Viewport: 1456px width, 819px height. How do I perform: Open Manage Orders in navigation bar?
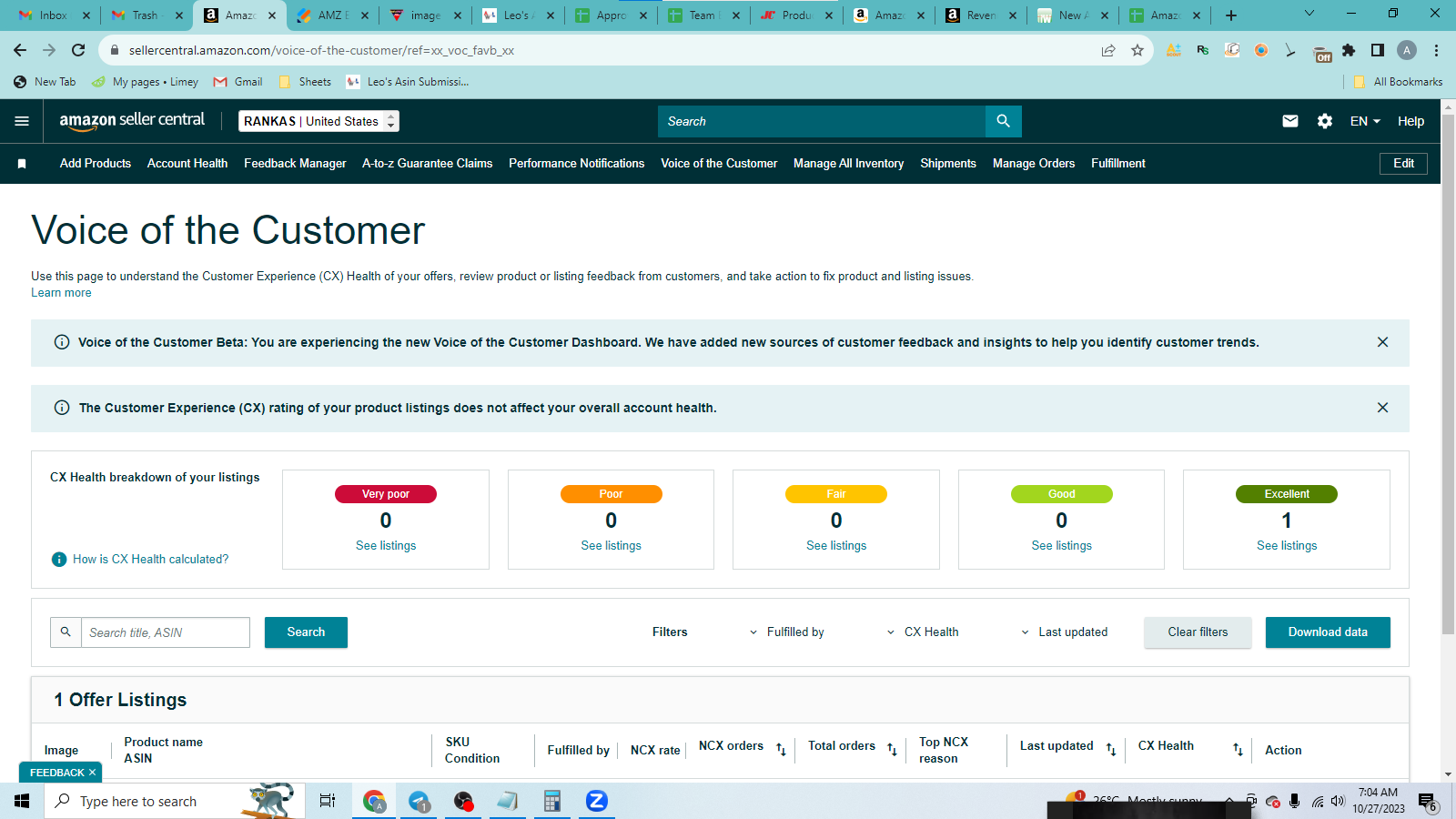(1034, 164)
